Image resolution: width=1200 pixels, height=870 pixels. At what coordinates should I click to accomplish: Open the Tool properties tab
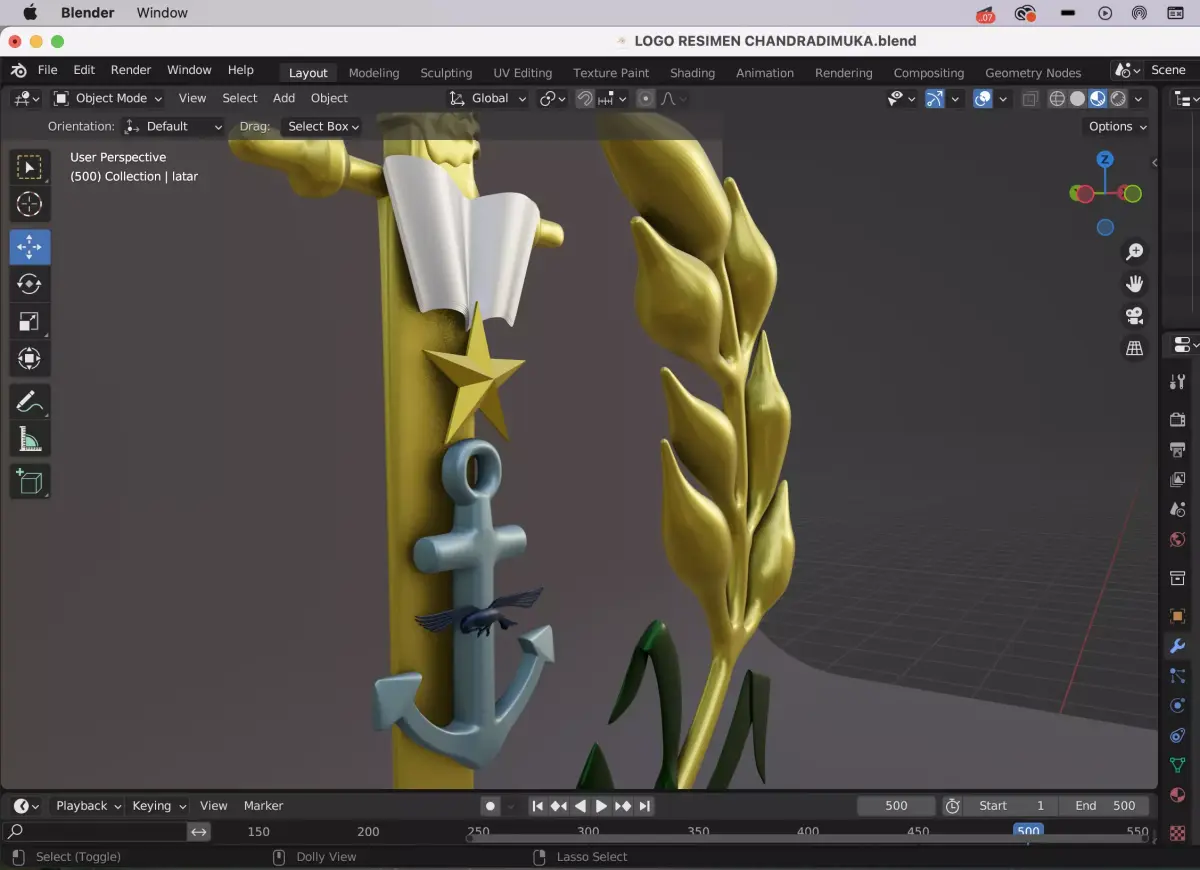click(1178, 382)
